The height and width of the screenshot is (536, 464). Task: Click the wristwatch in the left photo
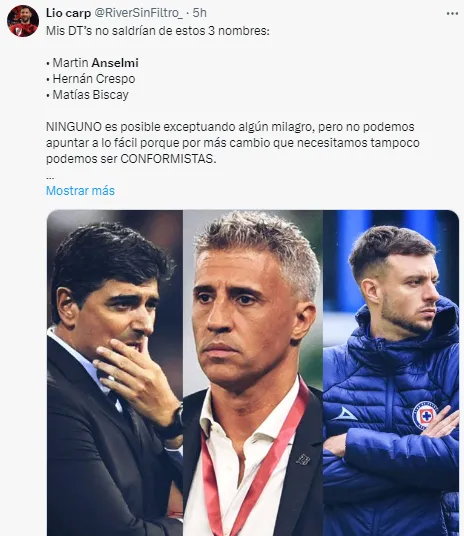pos(175,423)
